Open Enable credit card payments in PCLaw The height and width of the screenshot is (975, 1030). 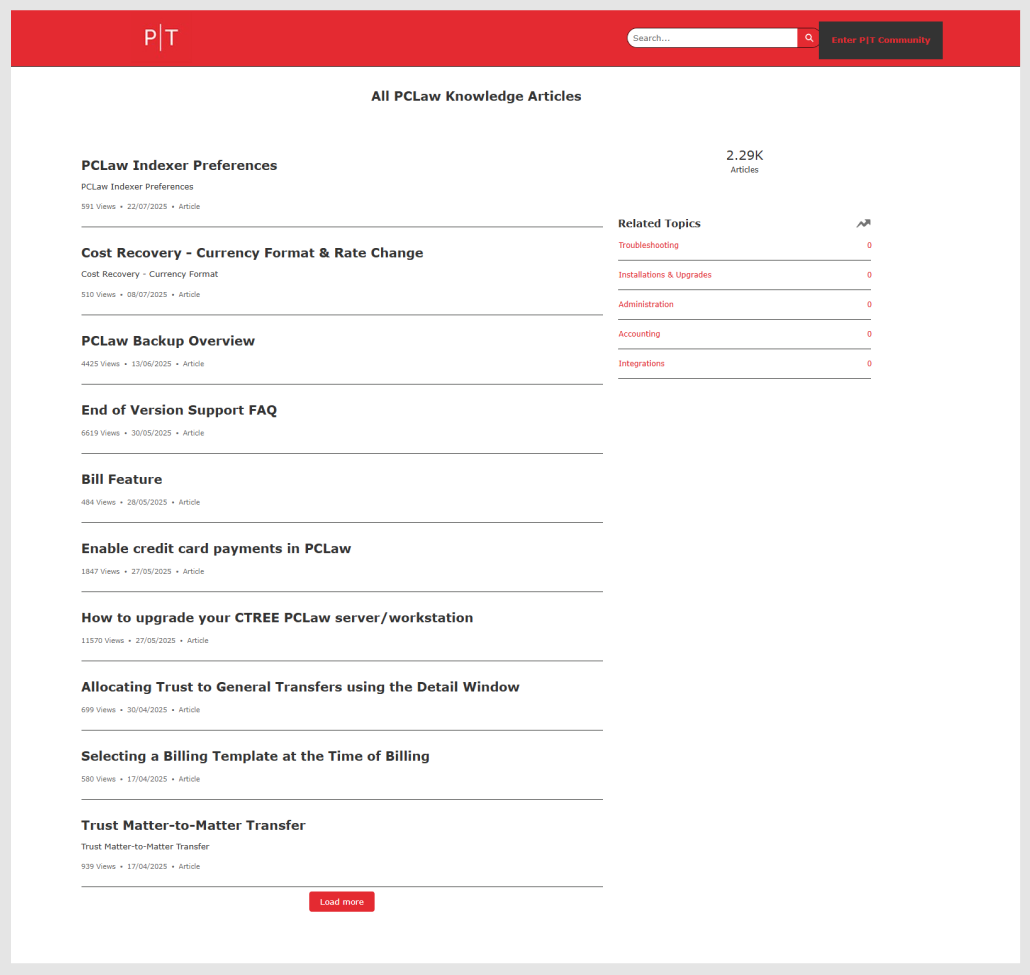point(216,549)
